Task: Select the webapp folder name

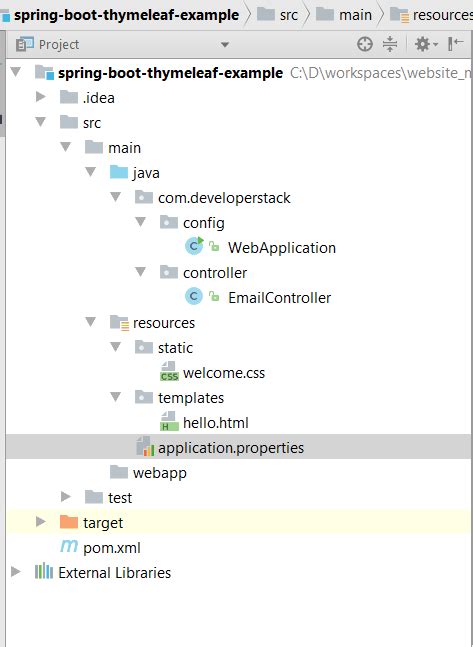Action: 160,473
